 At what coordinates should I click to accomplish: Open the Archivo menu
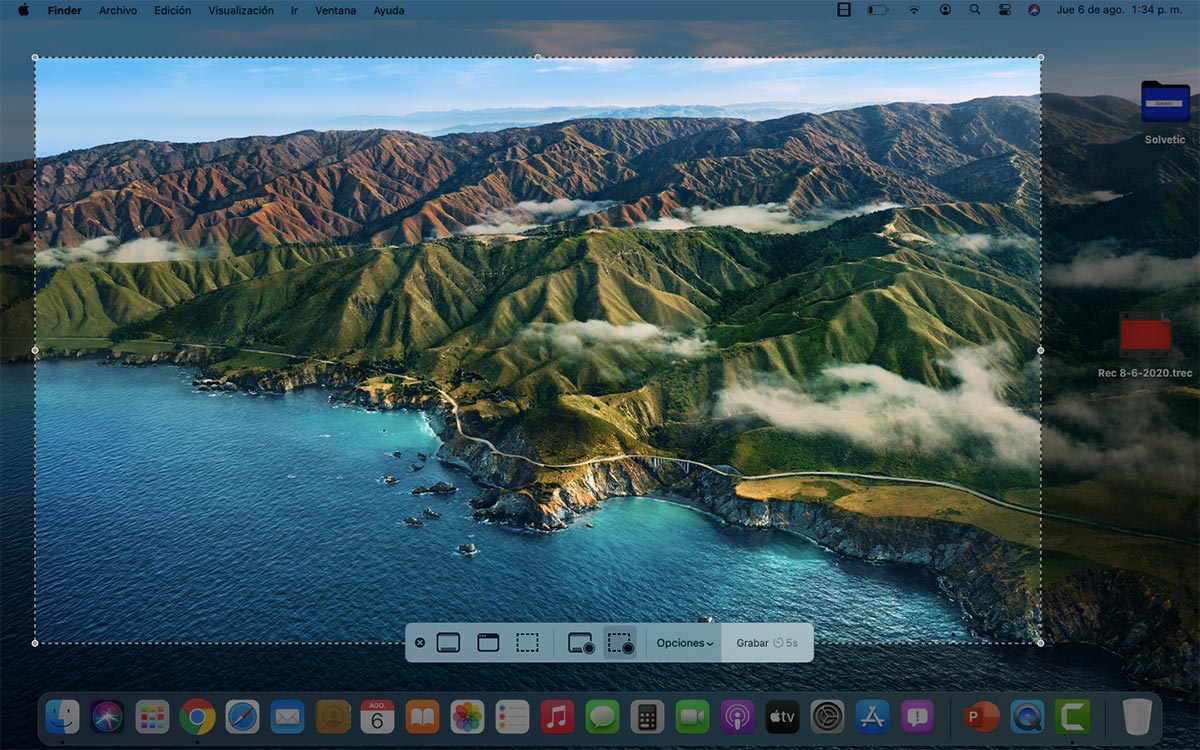[118, 10]
